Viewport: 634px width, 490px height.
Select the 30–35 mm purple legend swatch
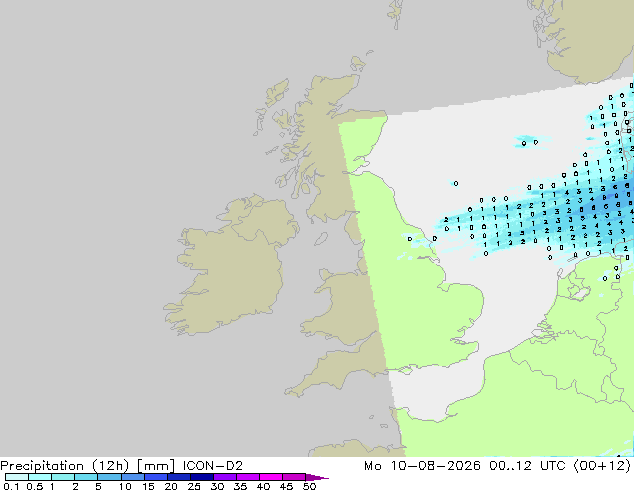(x=225, y=477)
